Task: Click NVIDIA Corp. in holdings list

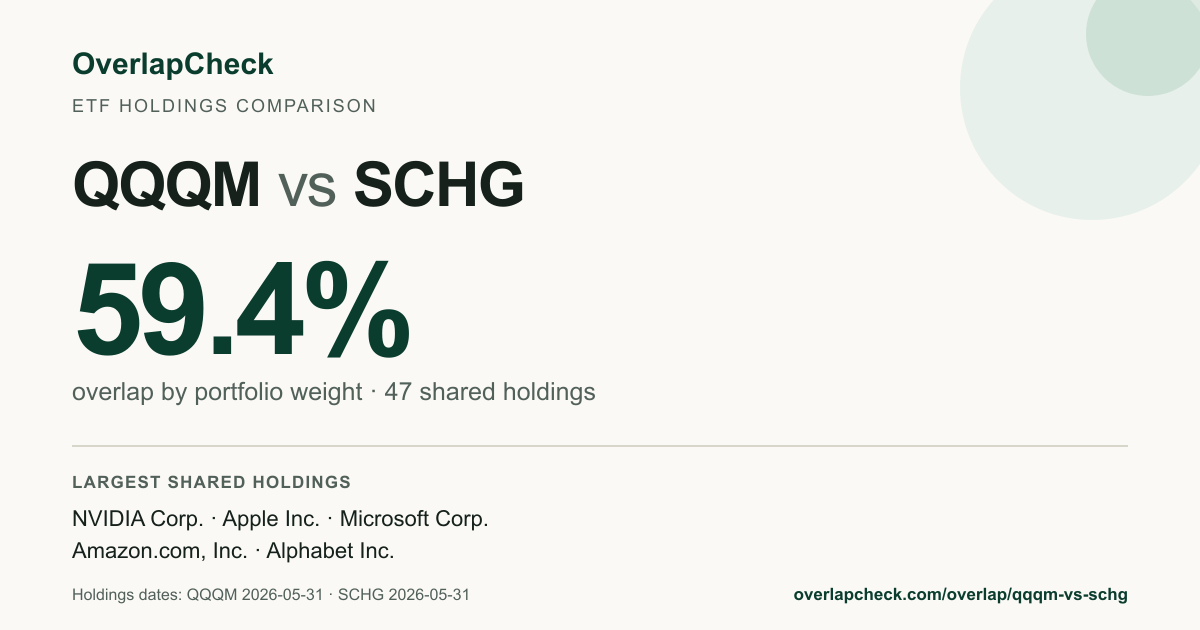Action: pos(137,519)
